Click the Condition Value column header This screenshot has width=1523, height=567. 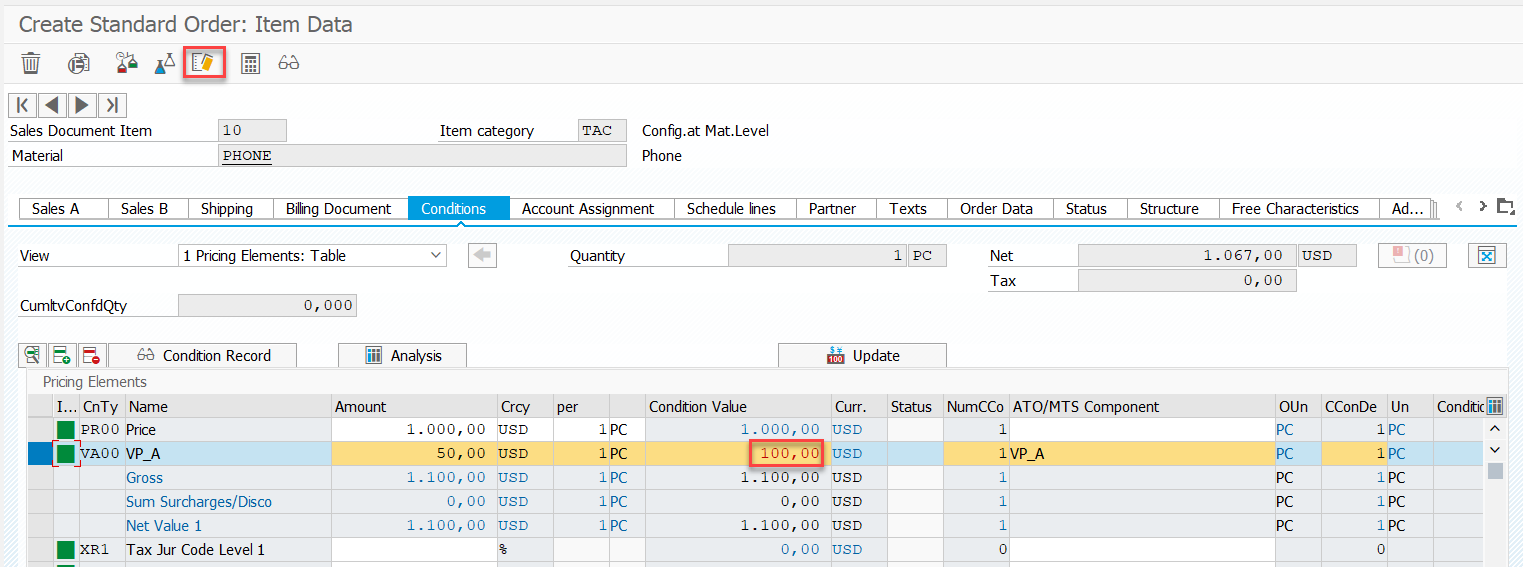point(737,407)
